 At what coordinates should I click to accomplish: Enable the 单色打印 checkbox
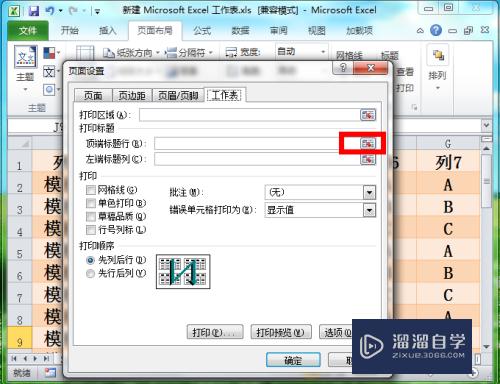click(91, 203)
